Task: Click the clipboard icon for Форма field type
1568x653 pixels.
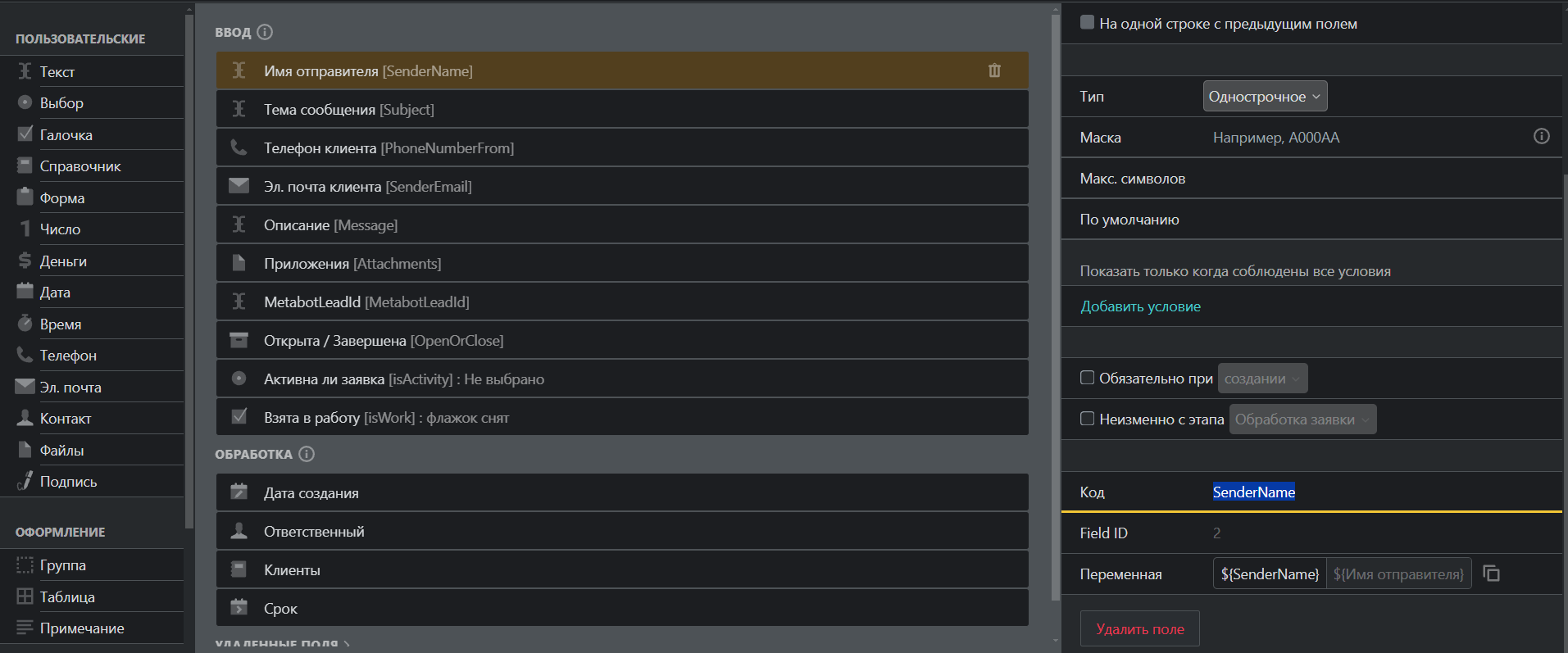Action: pyautogui.click(x=25, y=197)
